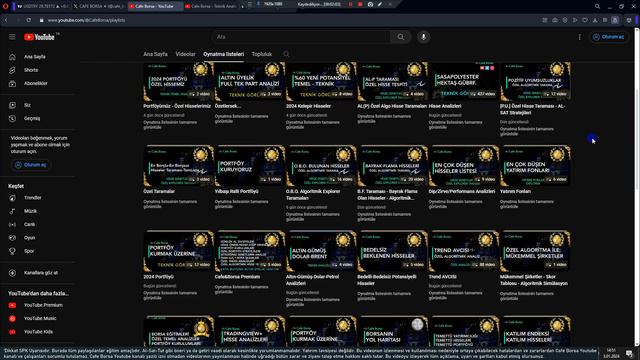The width and height of the screenshot is (640, 360).
Task: Open Altın Üyelik Full Tek Part thumbnail
Action: [250, 81]
